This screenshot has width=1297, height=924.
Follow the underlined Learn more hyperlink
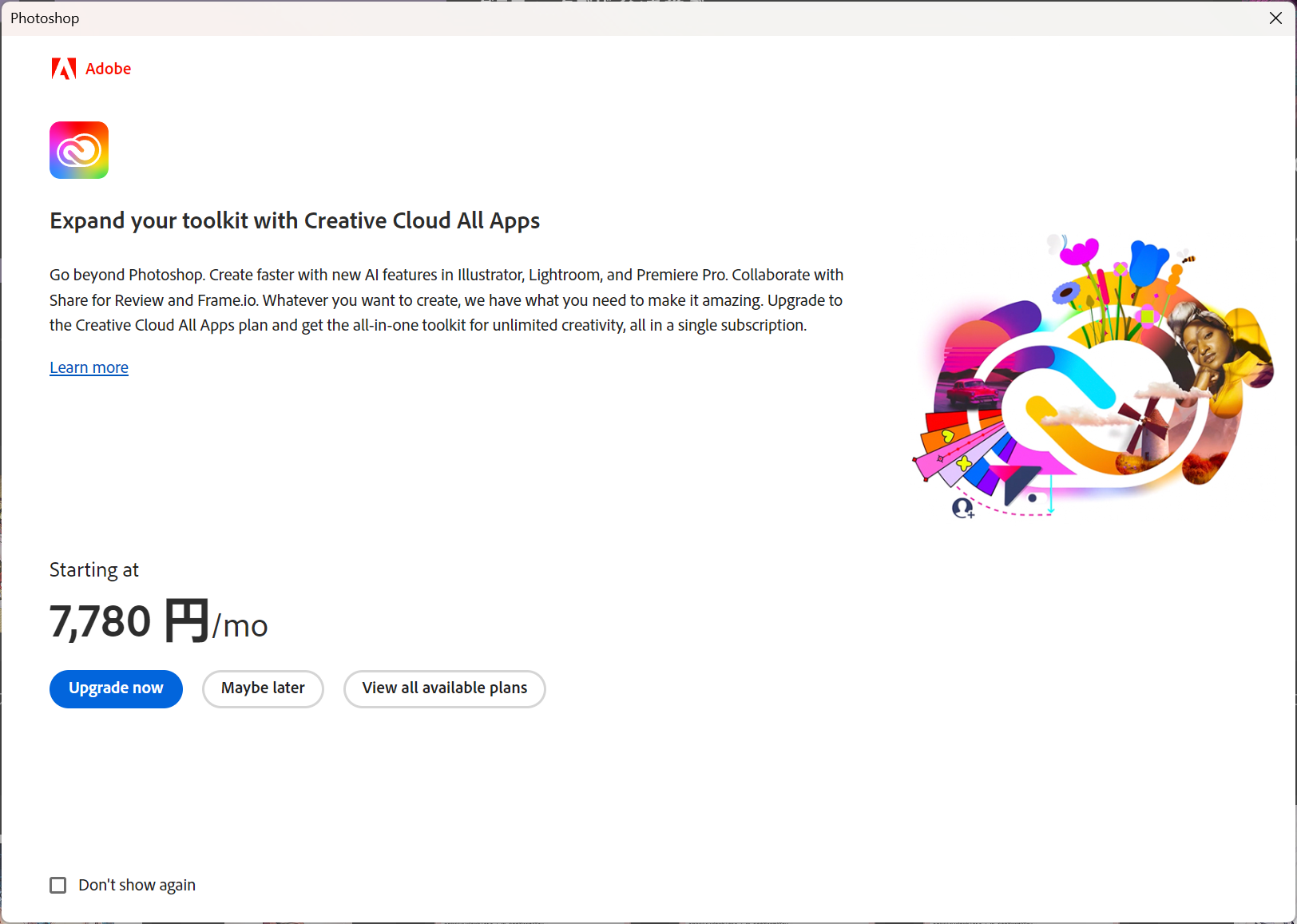89,367
